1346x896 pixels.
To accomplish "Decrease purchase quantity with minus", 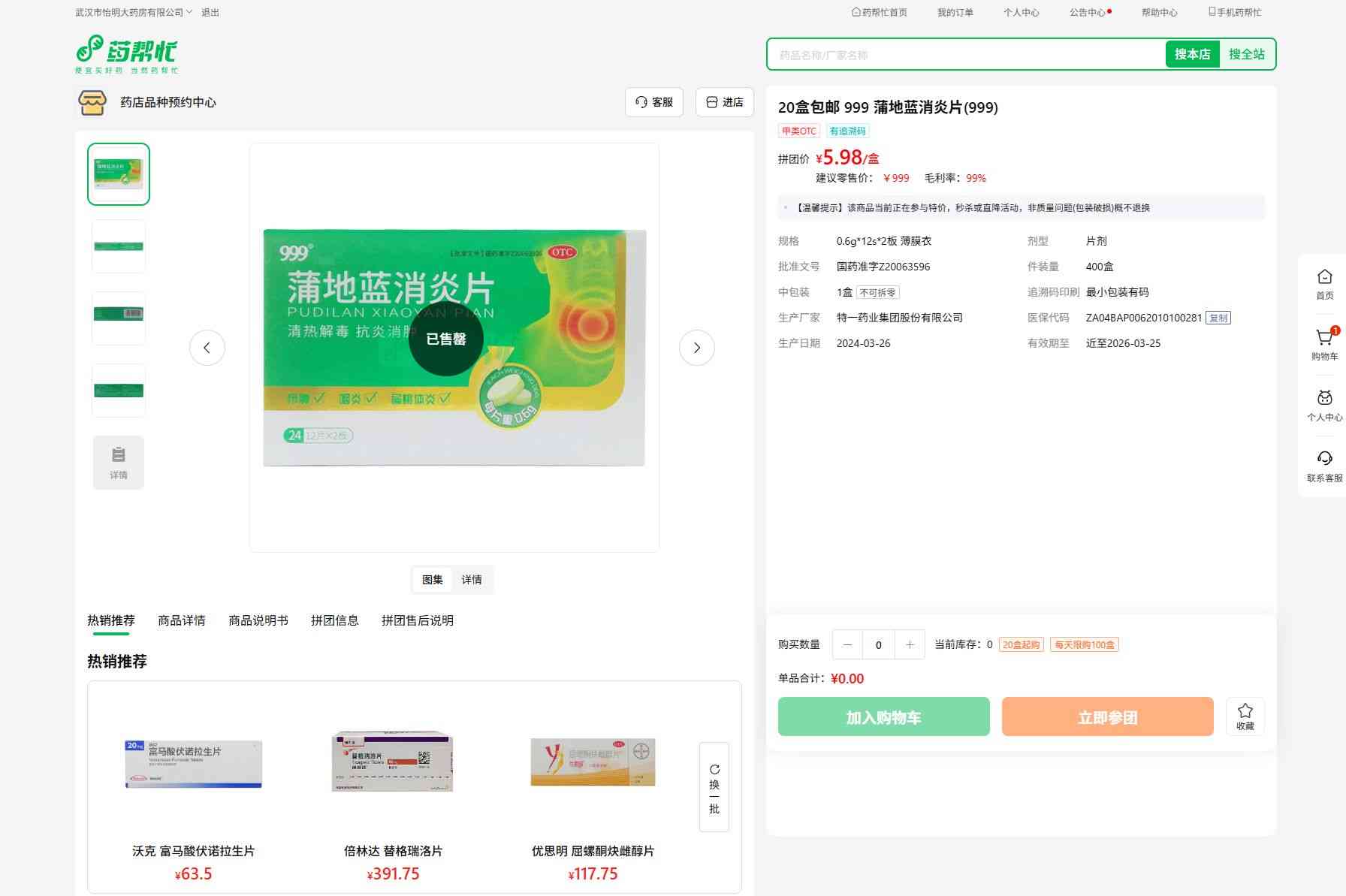I will (847, 644).
